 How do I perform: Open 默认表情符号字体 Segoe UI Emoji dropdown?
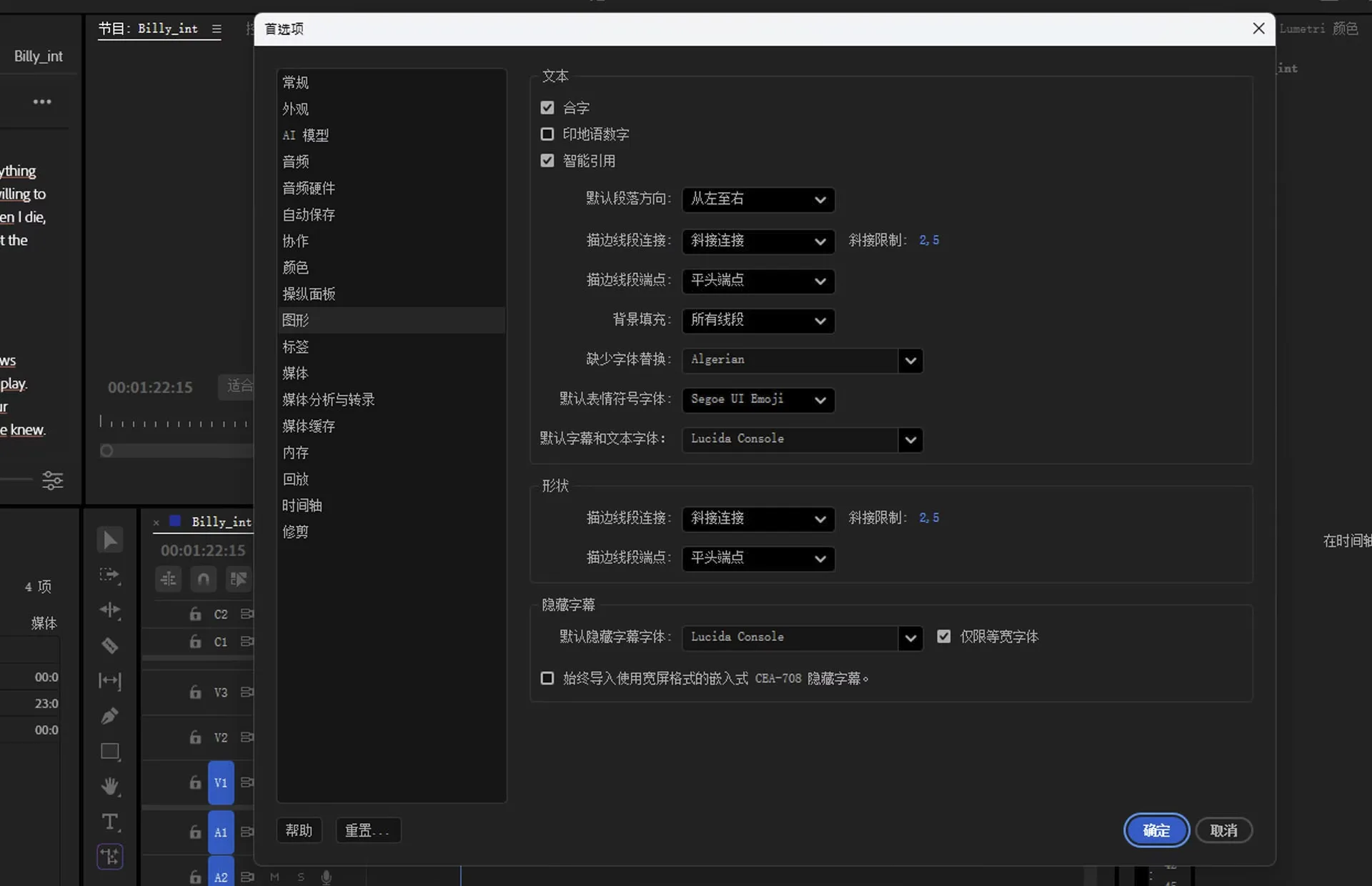pos(757,399)
